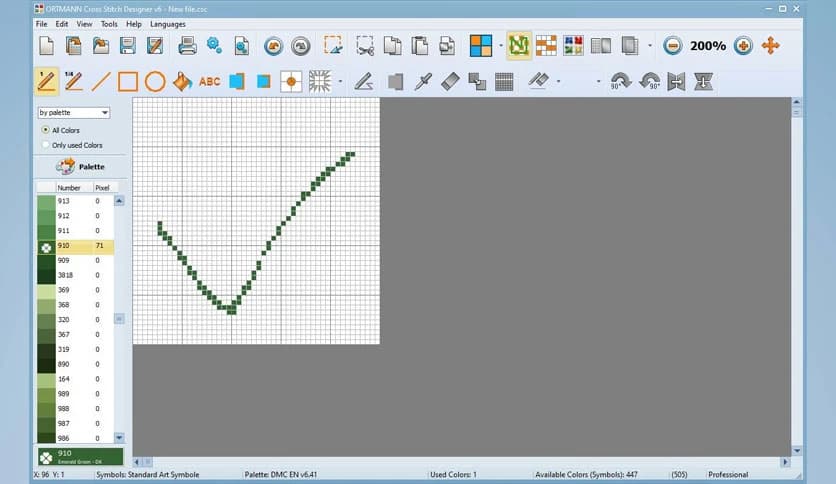Pick the eyedropper color picker tool

pos(423,82)
